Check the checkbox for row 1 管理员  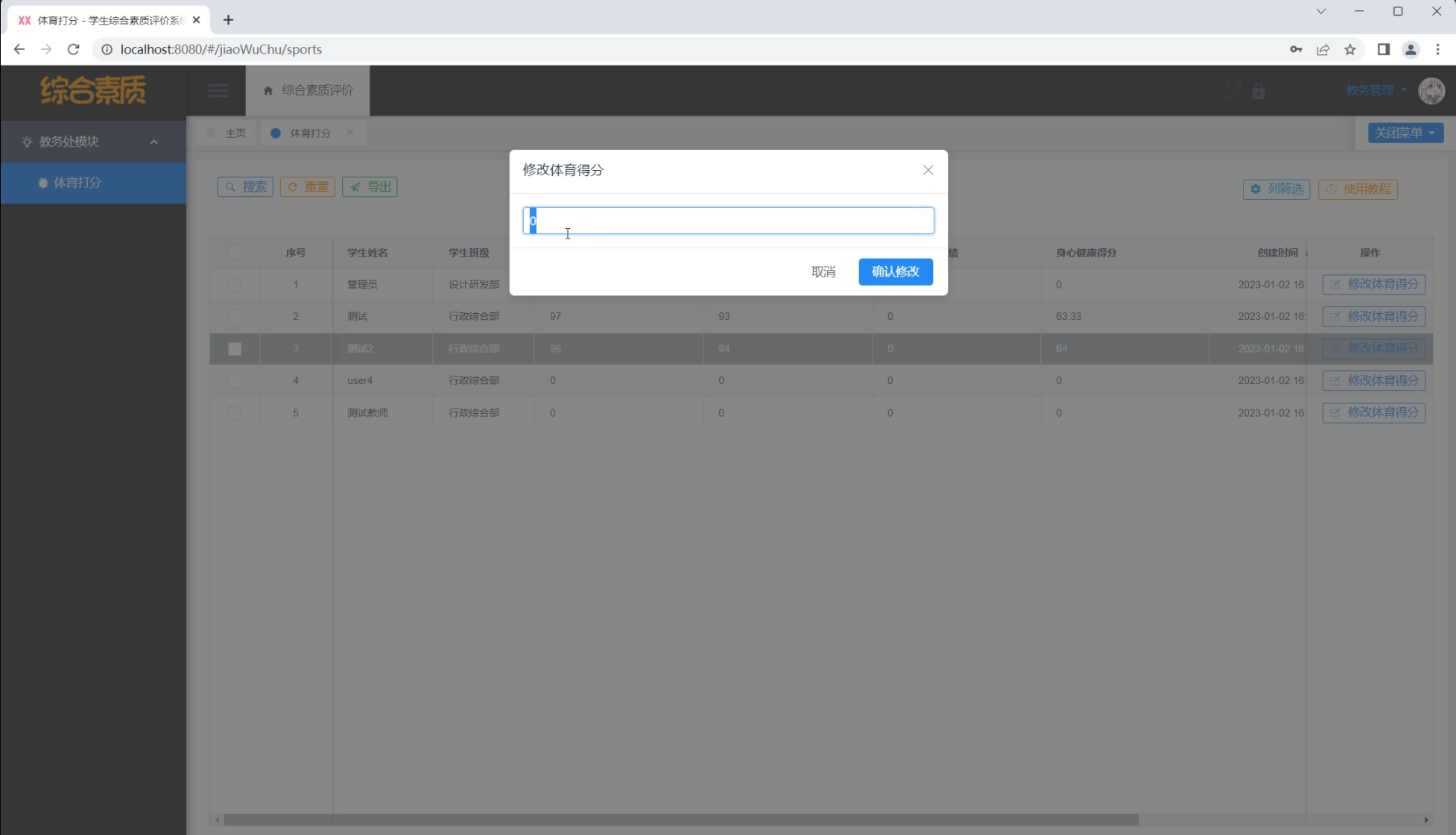click(235, 285)
